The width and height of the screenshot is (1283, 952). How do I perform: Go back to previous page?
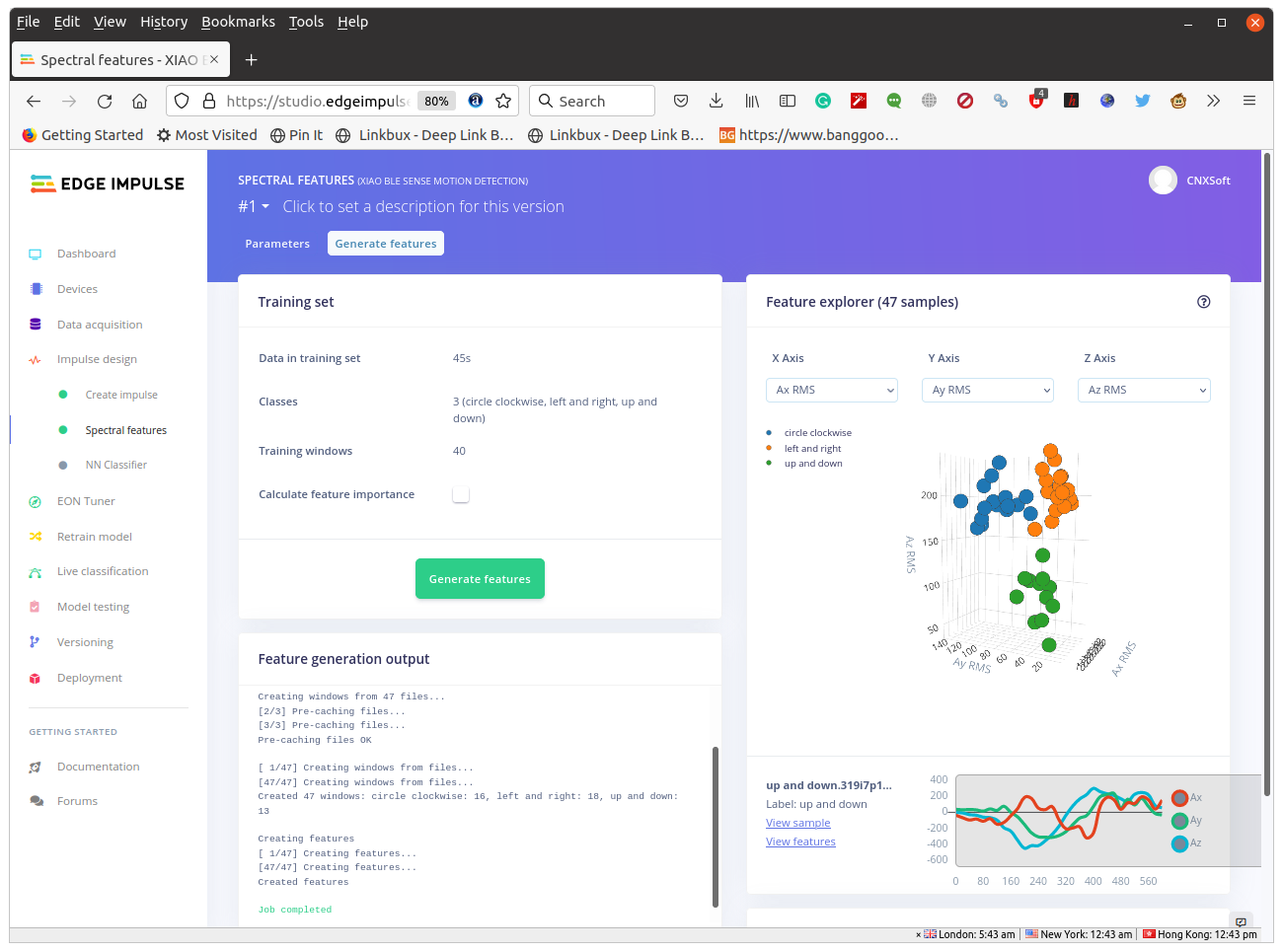coord(34,101)
